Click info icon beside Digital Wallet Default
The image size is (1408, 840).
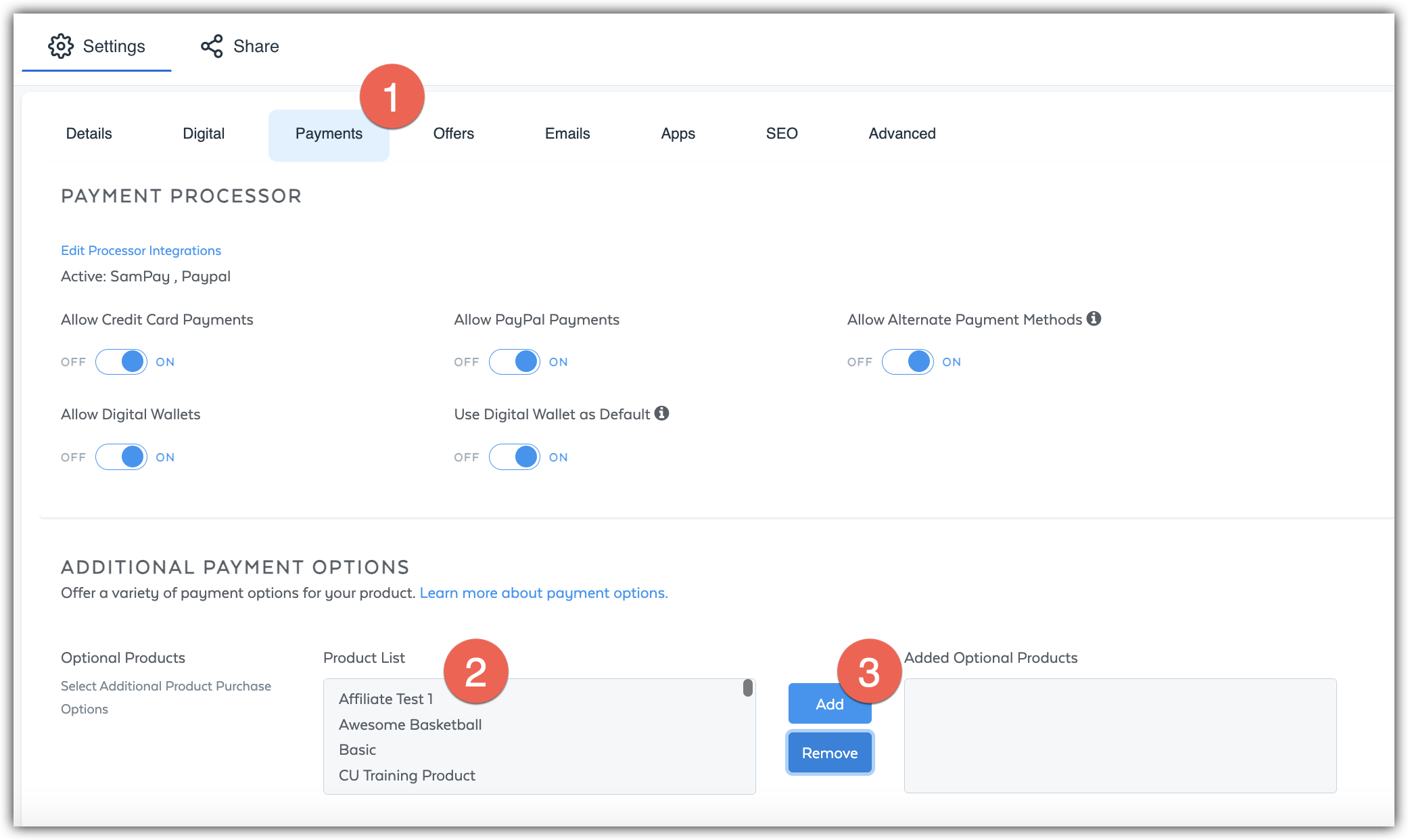661,413
